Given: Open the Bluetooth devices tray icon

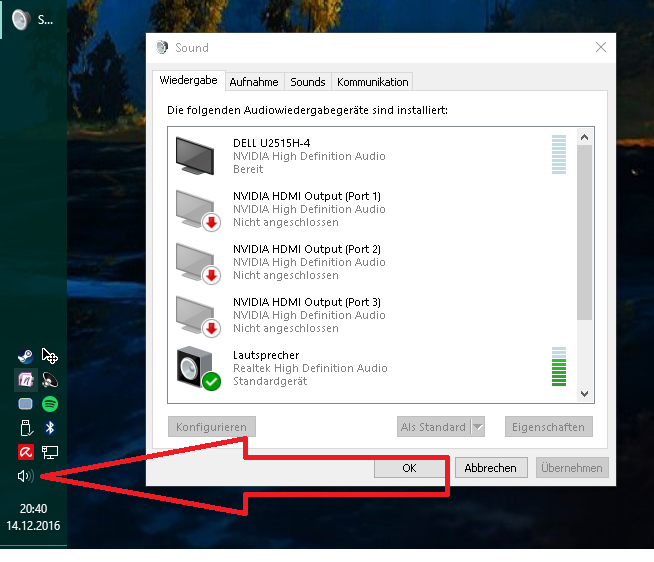Looking at the screenshot, I should point(50,428).
